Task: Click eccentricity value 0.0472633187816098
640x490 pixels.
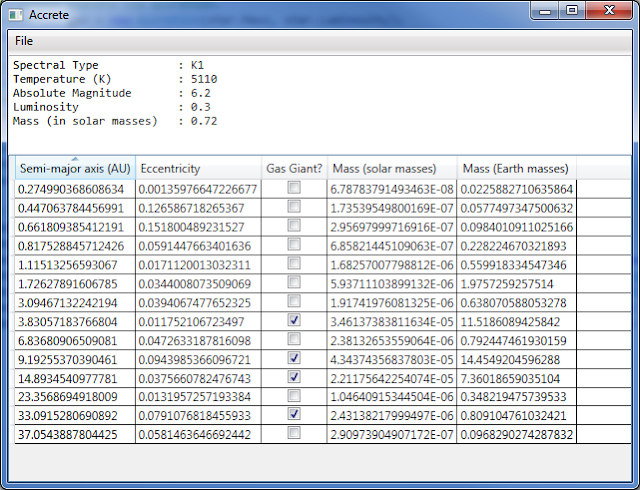Action: click(x=194, y=341)
